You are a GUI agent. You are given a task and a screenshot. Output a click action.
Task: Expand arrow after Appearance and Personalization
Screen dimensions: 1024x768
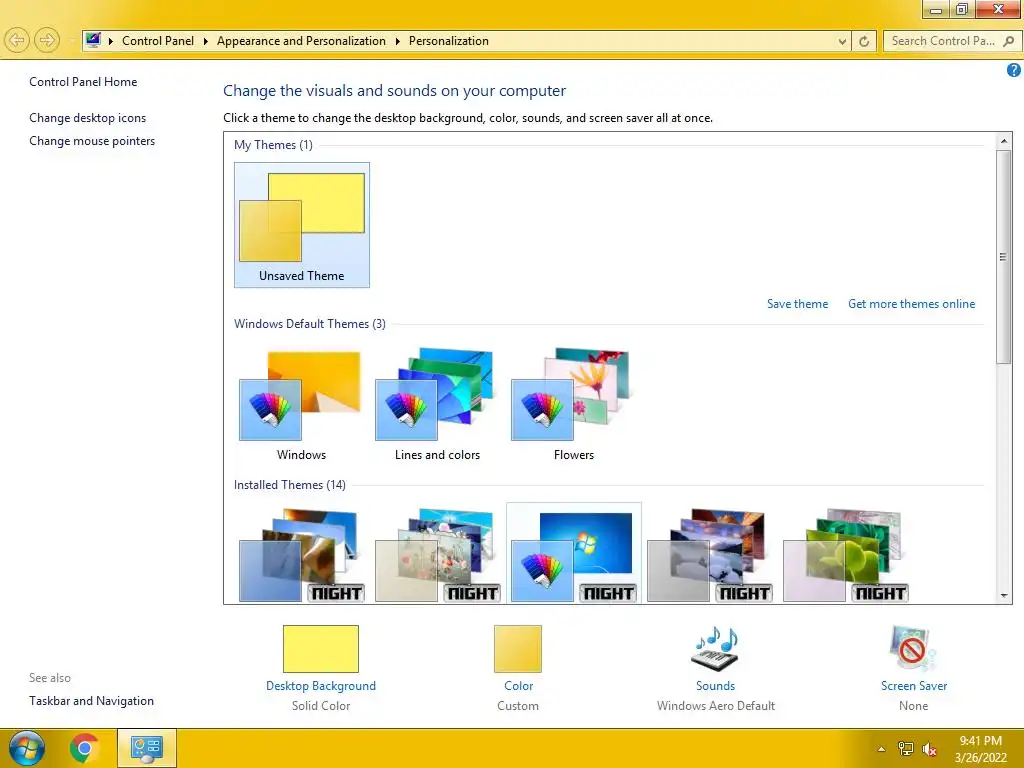click(x=398, y=41)
